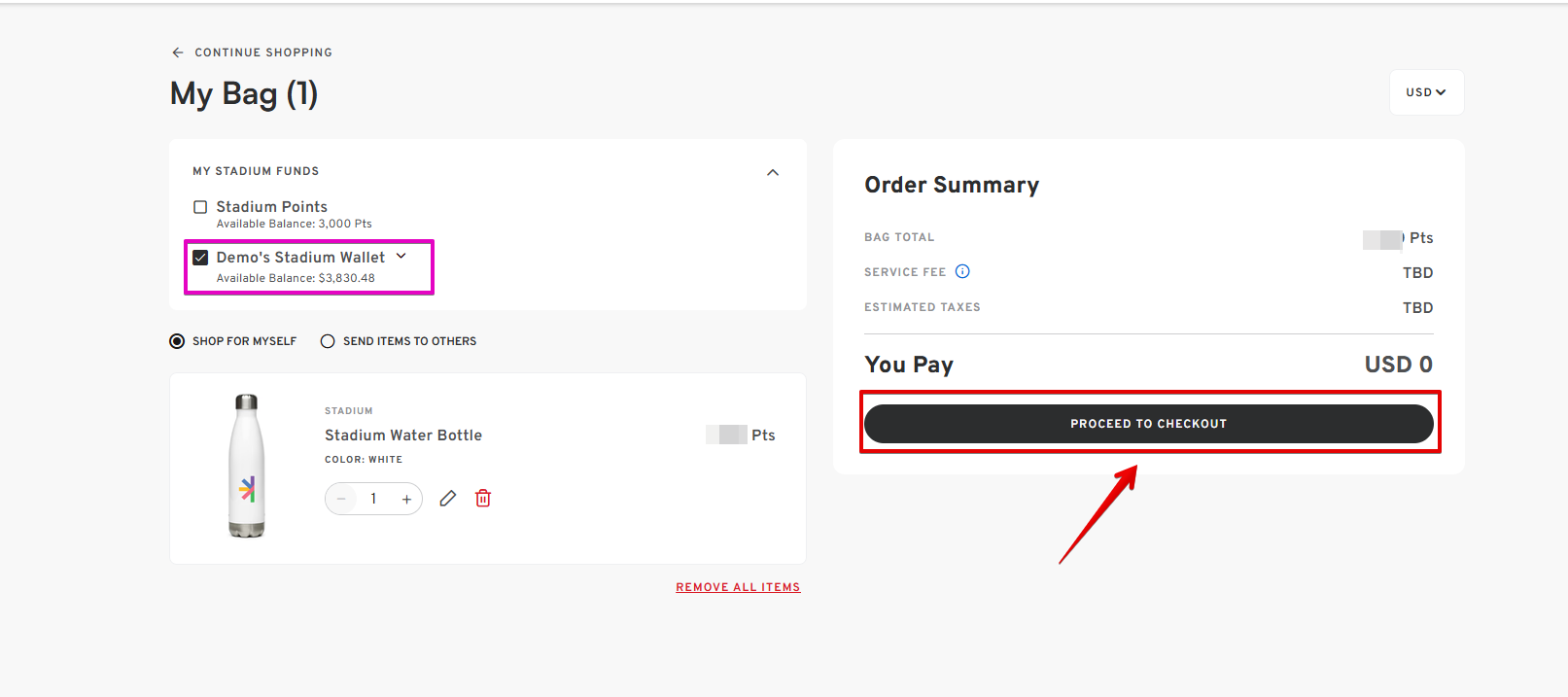Click the Remove All Items link
The height and width of the screenshot is (697, 1568).
click(738, 587)
